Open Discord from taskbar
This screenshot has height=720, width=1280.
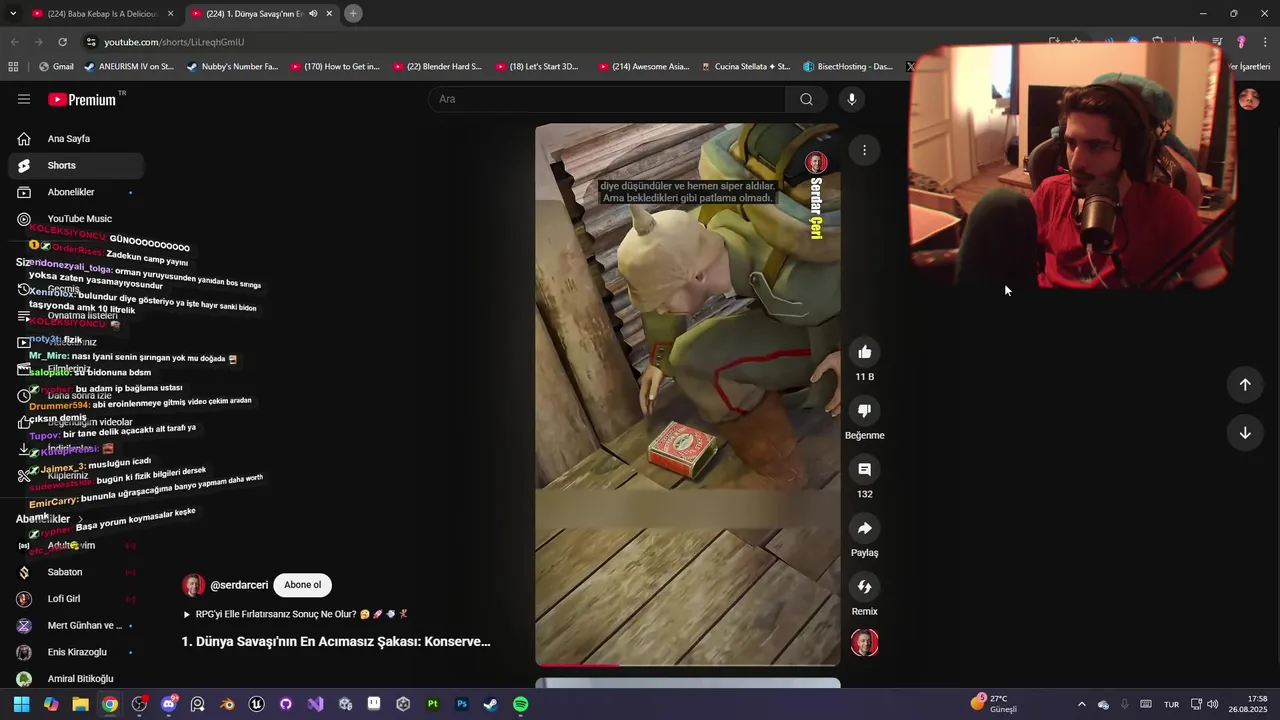click(x=169, y=704)
